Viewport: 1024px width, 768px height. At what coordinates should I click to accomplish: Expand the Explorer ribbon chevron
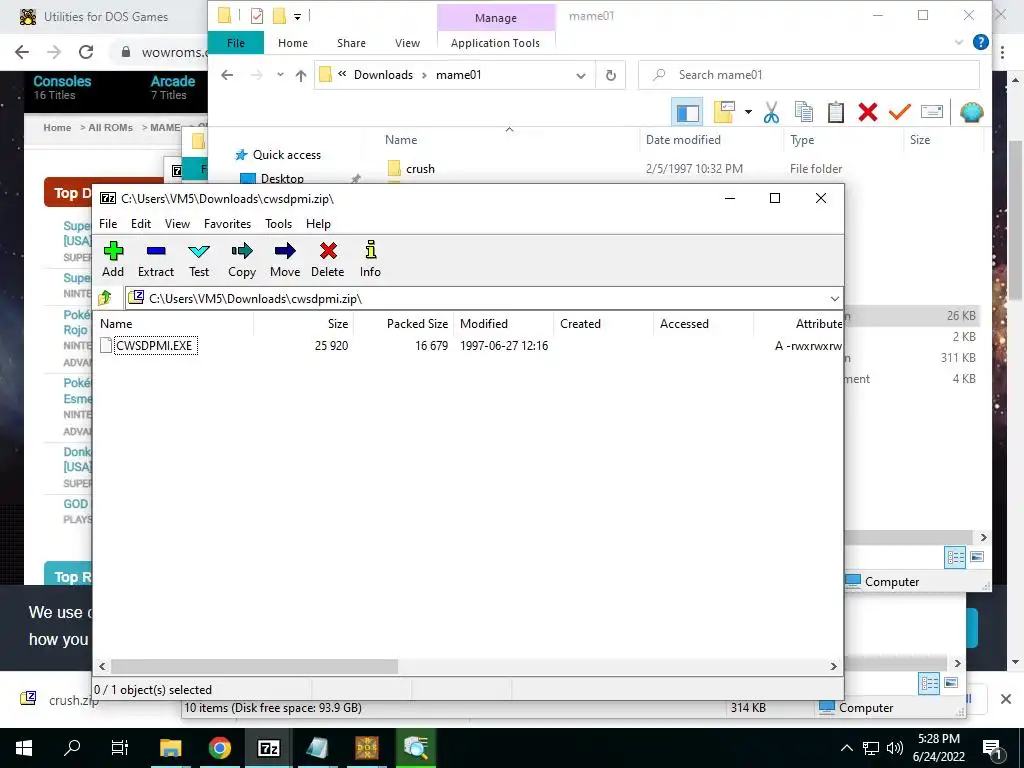pyautogui.click(x=959, y=42)
